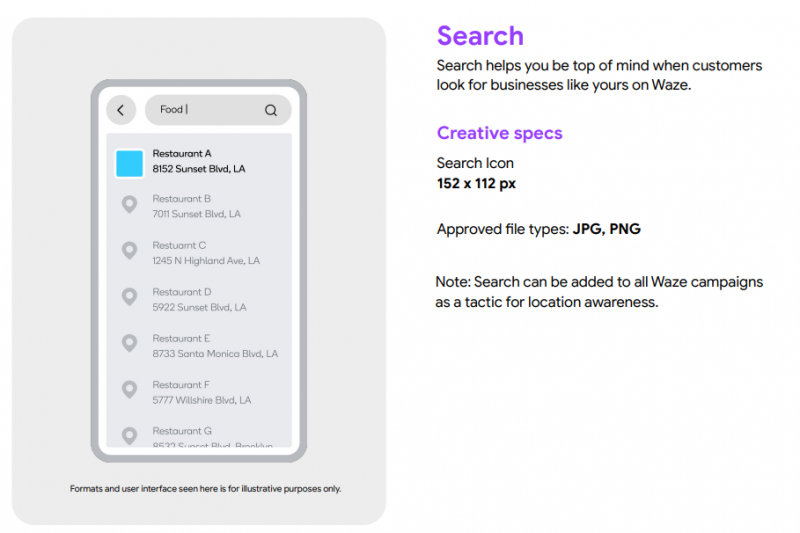This screenshot has height=533, width=800.
Task: Open the Restaurant A name result
Action: [182, 154]
